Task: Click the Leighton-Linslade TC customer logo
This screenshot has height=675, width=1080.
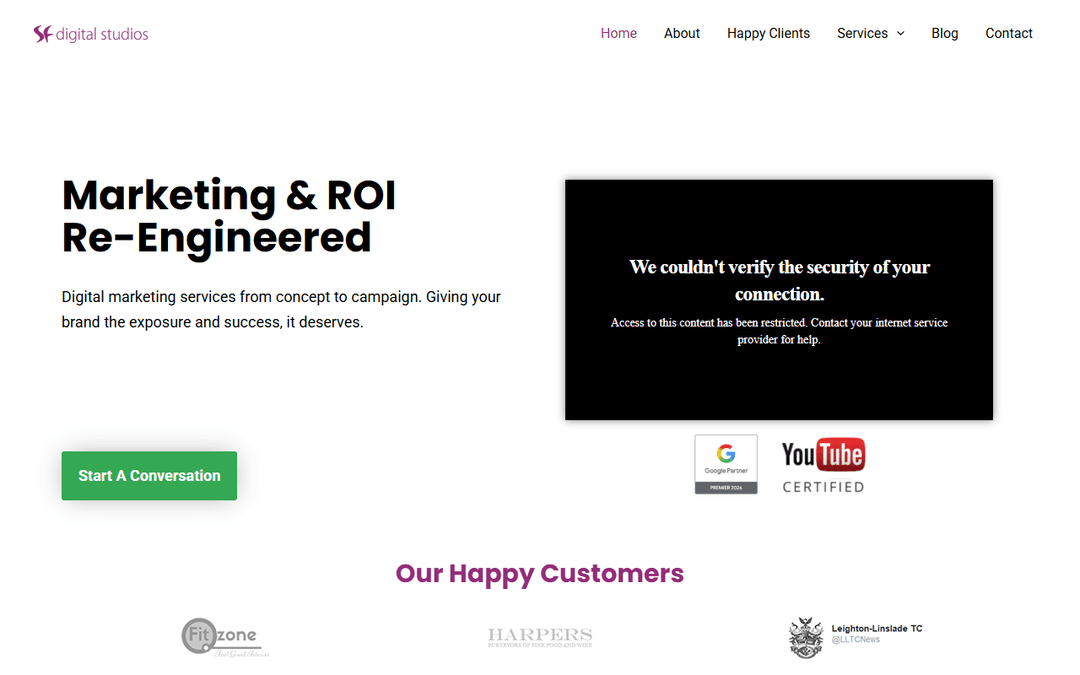Action: point(855,637)
